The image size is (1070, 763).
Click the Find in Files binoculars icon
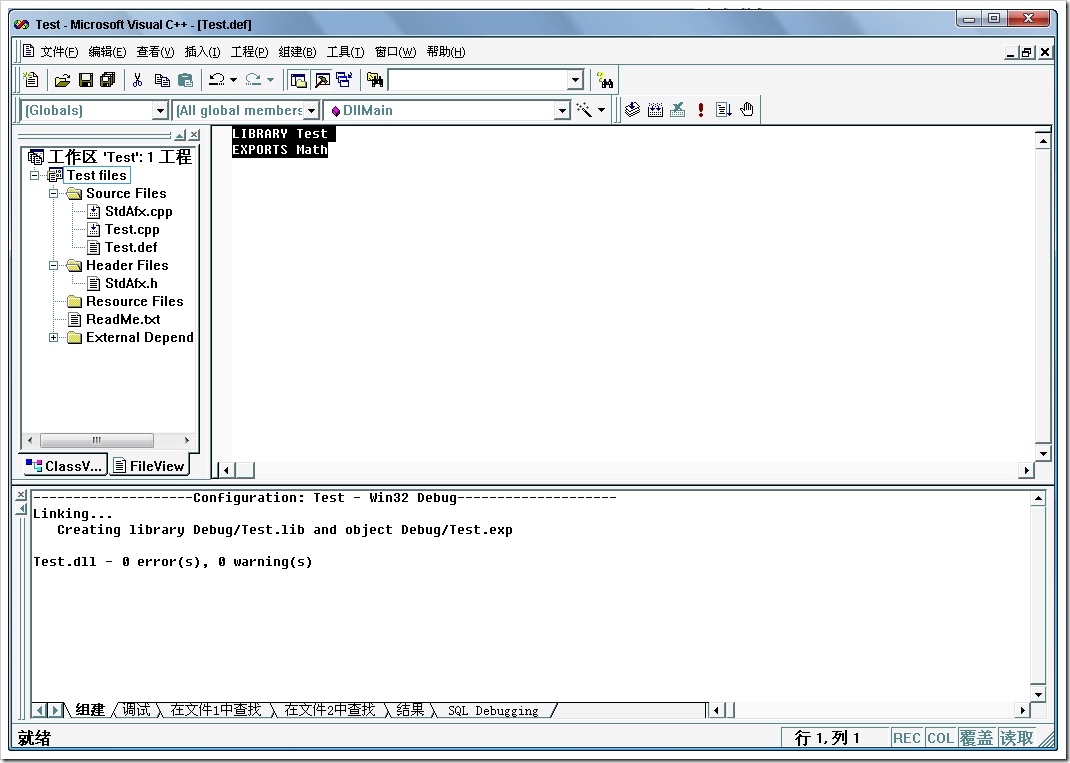point(375,80)
